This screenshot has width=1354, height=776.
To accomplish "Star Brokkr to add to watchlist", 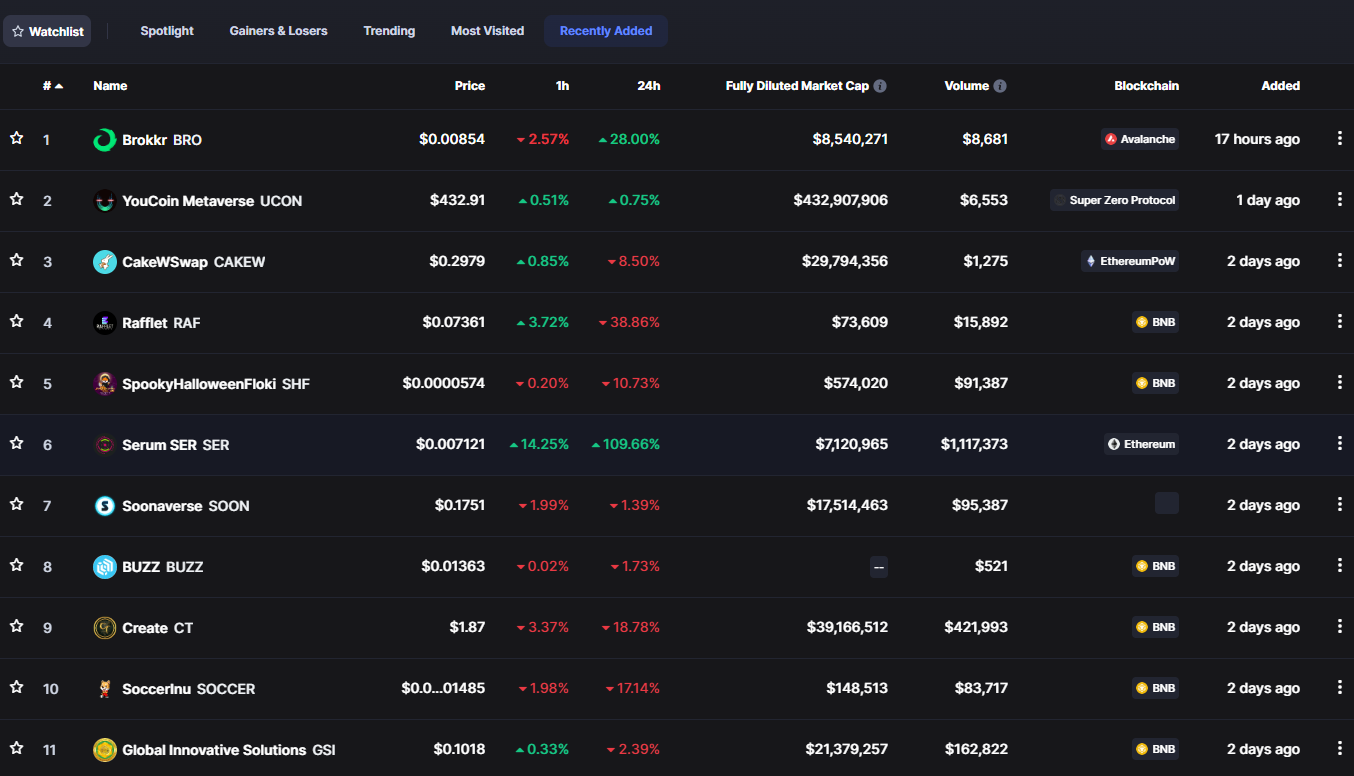I will (x=16, y=138).
